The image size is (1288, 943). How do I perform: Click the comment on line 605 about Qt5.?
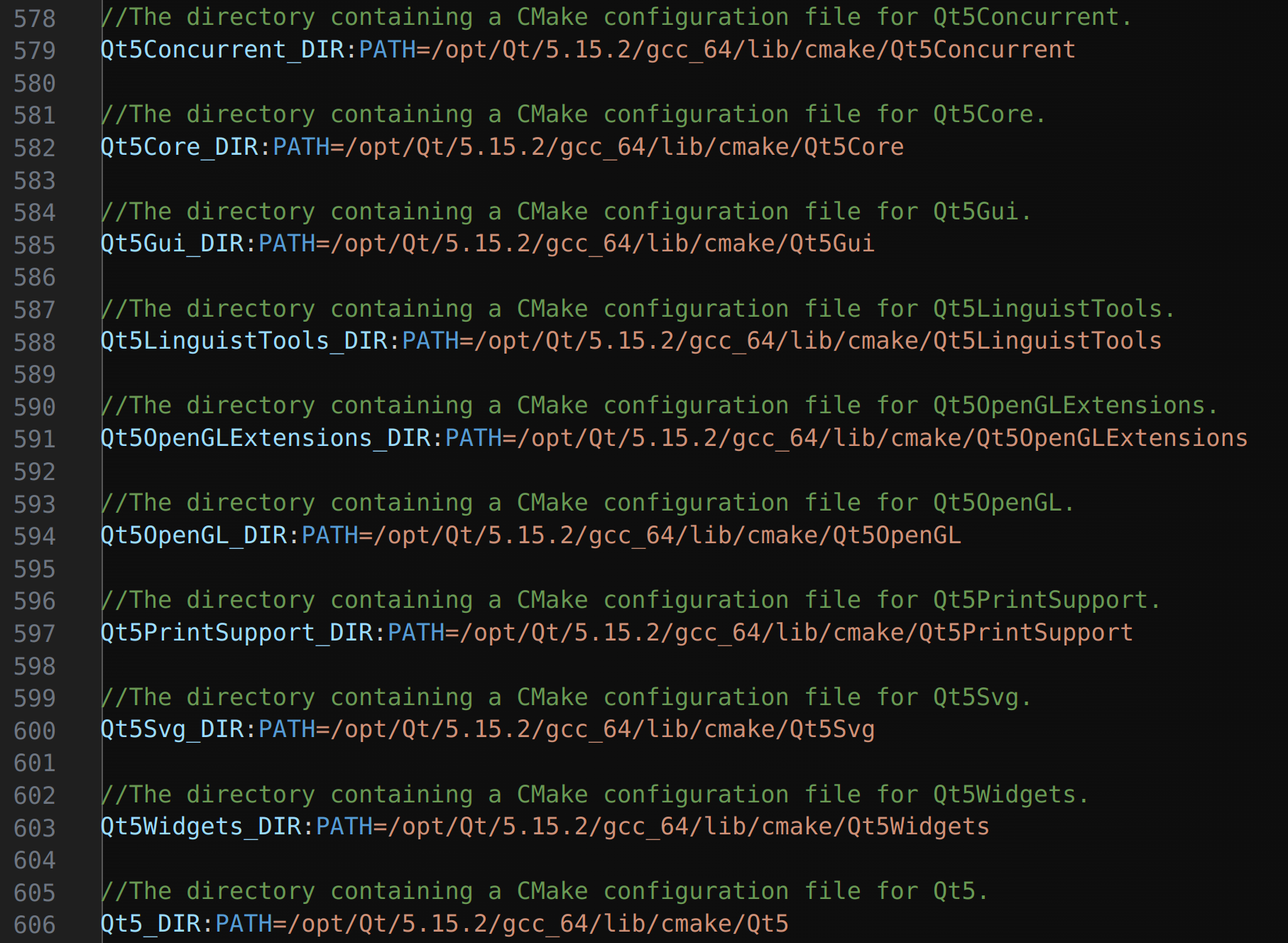coord(545,891)
